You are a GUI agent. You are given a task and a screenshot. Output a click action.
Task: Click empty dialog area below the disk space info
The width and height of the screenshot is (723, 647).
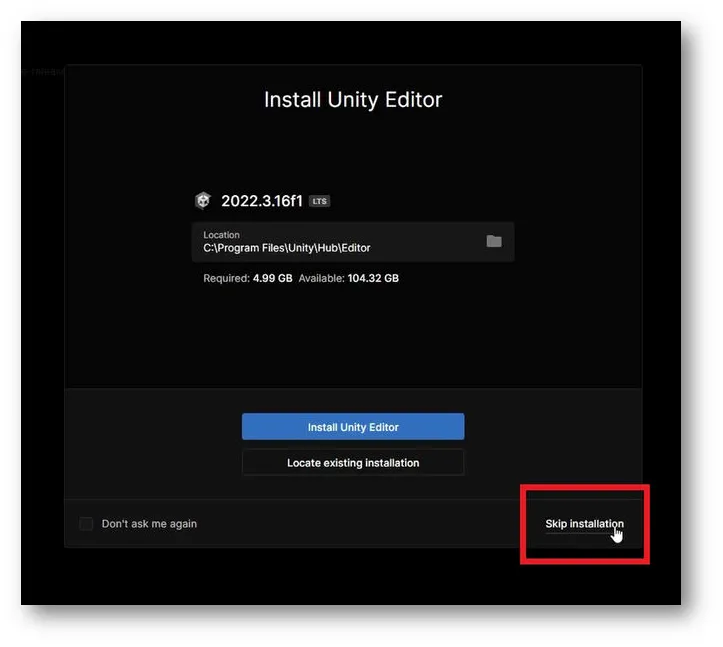pos(353,335)
